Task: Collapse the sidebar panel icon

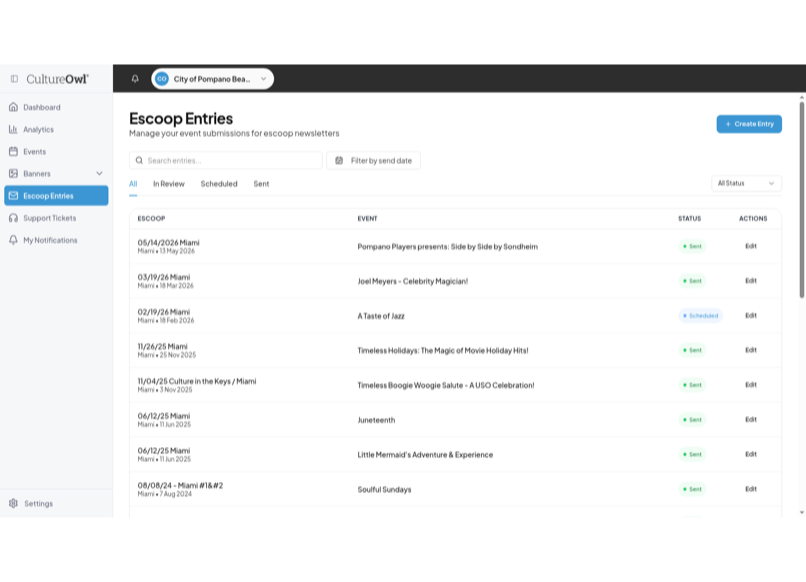Action: (x=14, y=79)
